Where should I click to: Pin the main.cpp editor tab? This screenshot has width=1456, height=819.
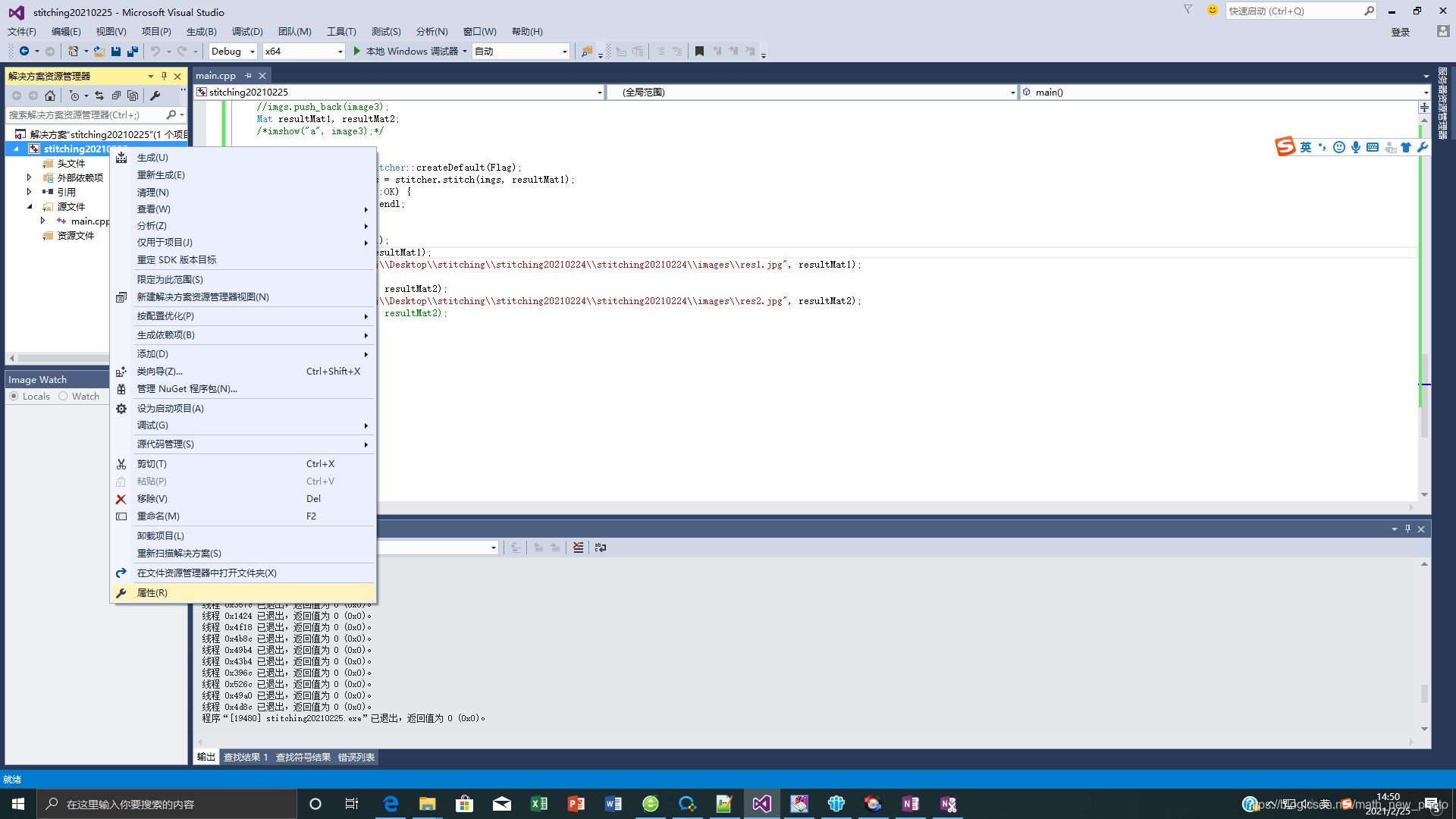[x=248, y=76]
